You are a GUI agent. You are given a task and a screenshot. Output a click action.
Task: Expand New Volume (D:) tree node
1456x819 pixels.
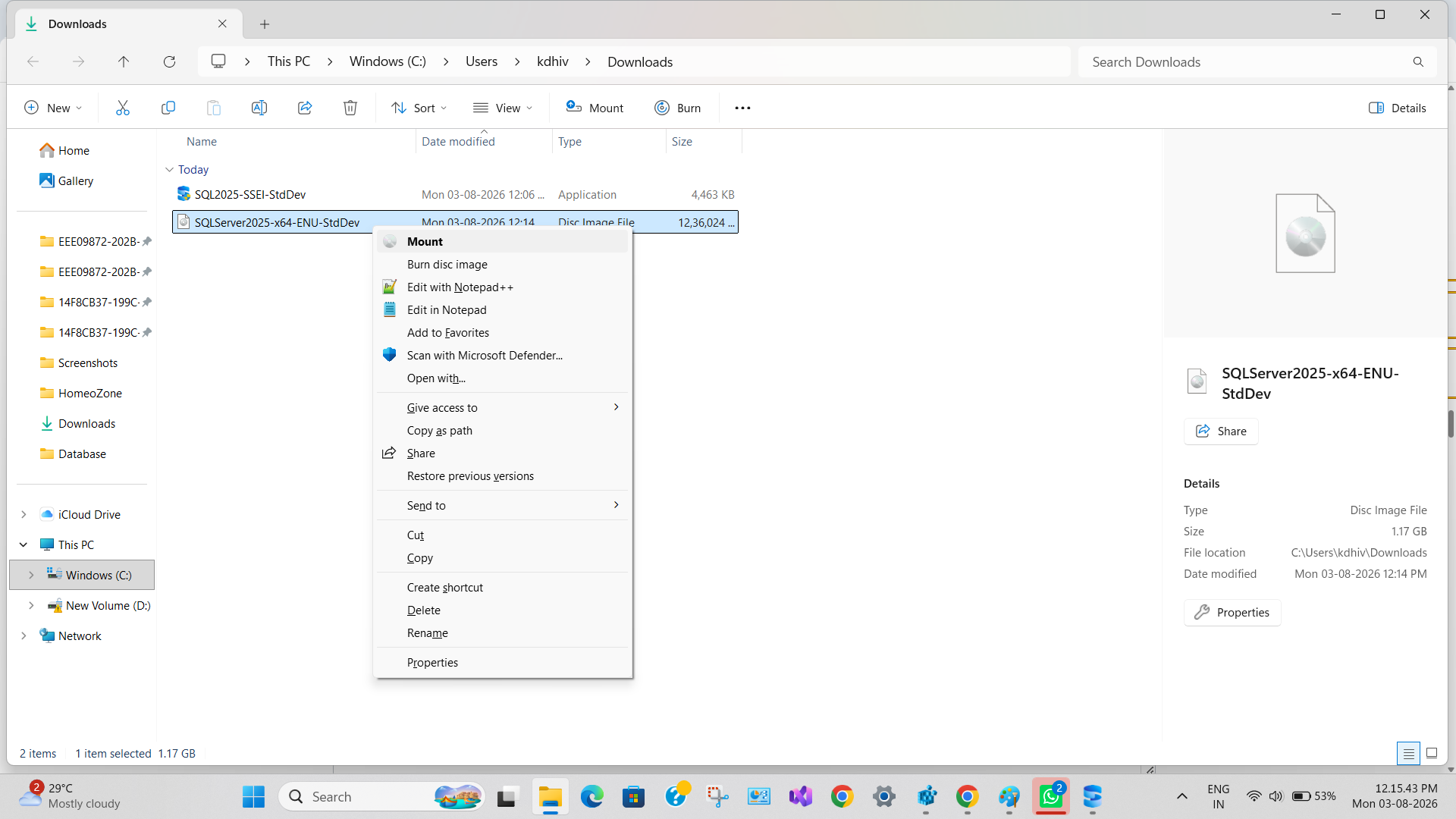coord(31,605)
